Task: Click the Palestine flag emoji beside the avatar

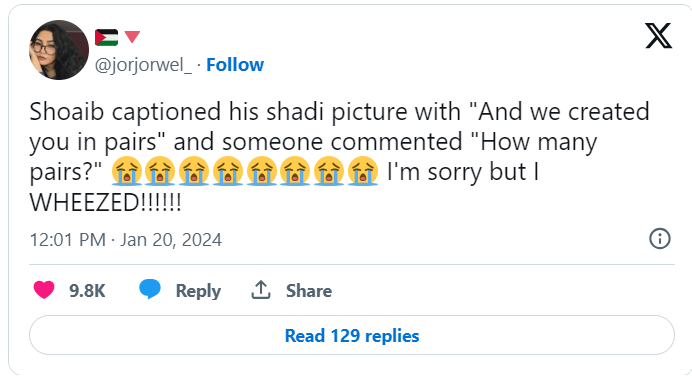Action: click(106, 38)
